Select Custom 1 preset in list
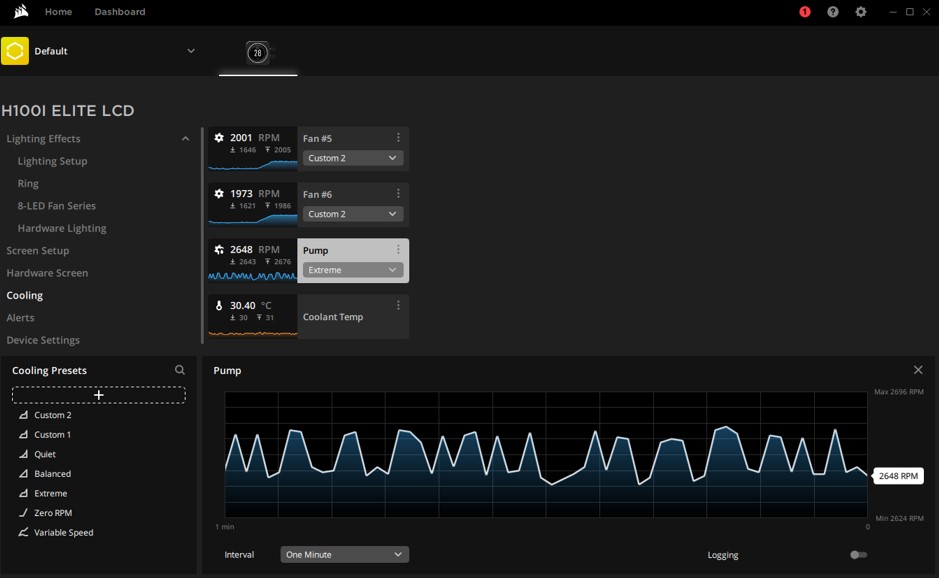This screenshot has height=578, width=939. [53, 435]
